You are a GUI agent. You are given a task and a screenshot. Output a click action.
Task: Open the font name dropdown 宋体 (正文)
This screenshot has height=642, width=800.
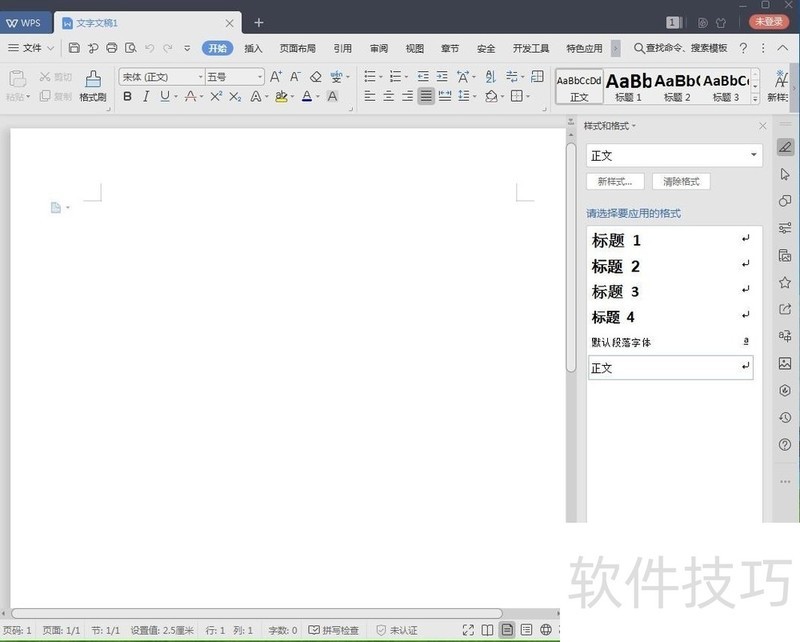point(160,77)
